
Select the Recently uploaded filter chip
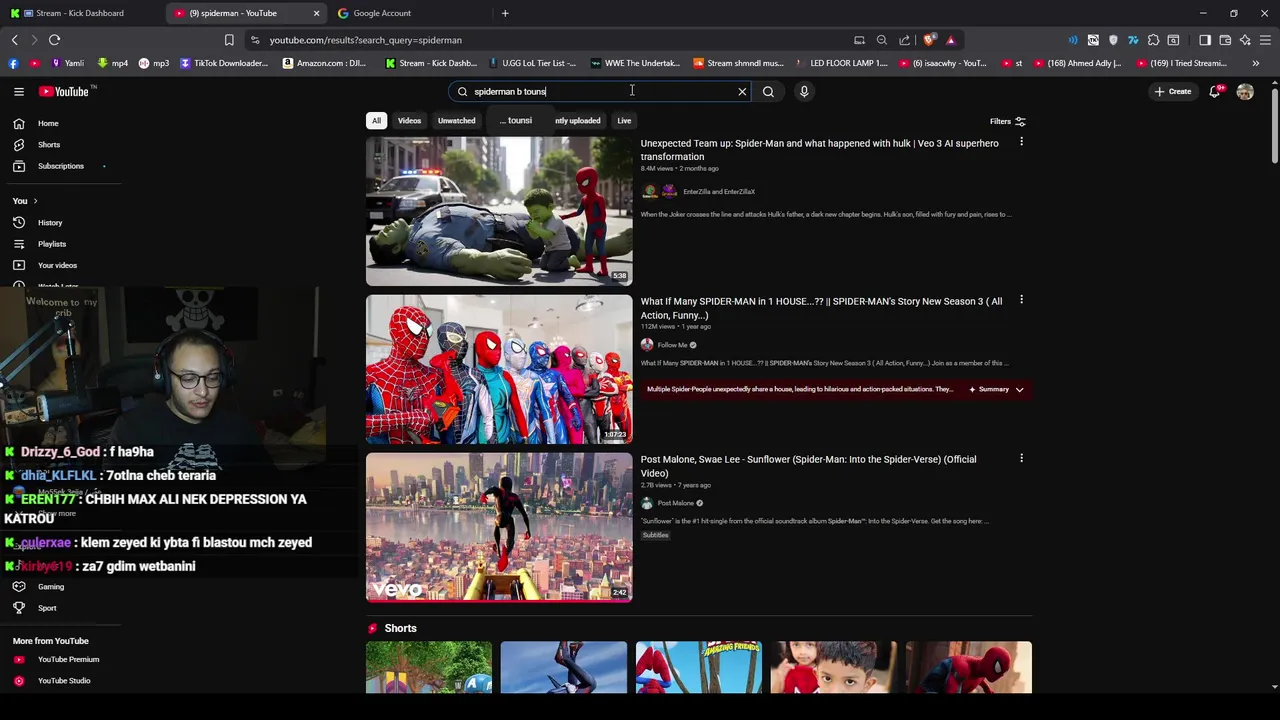click(x=578, y=120)
